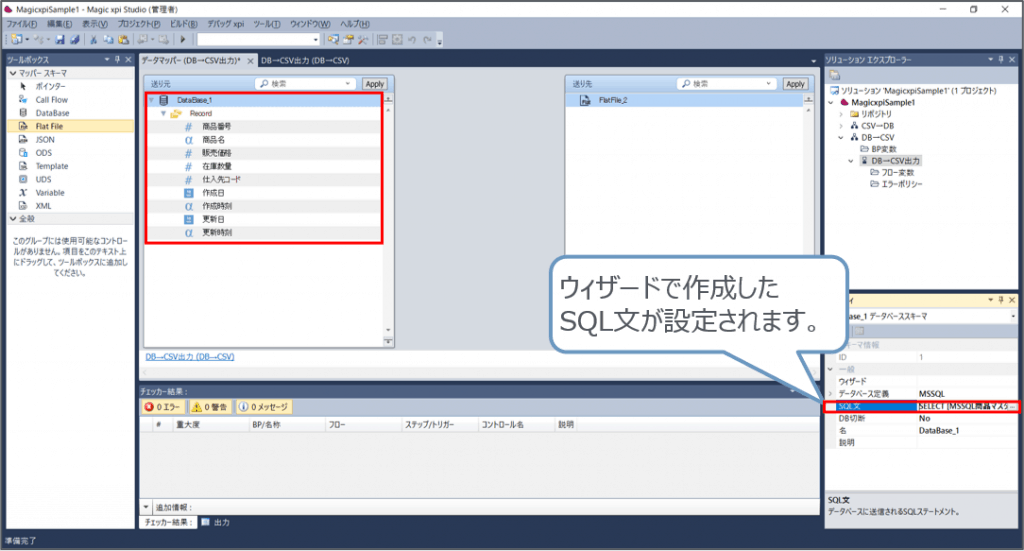This screenshot has width=1024, height=551.
Task: Click the Cut scissors toolbar icon
Action: click(94, 39)
